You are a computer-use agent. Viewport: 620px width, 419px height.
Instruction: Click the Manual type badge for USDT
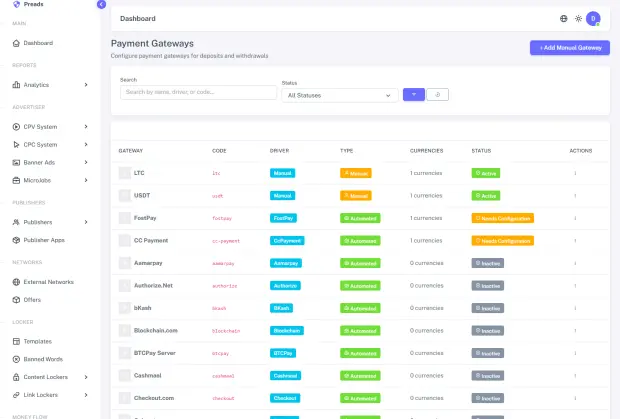(355, 196)
